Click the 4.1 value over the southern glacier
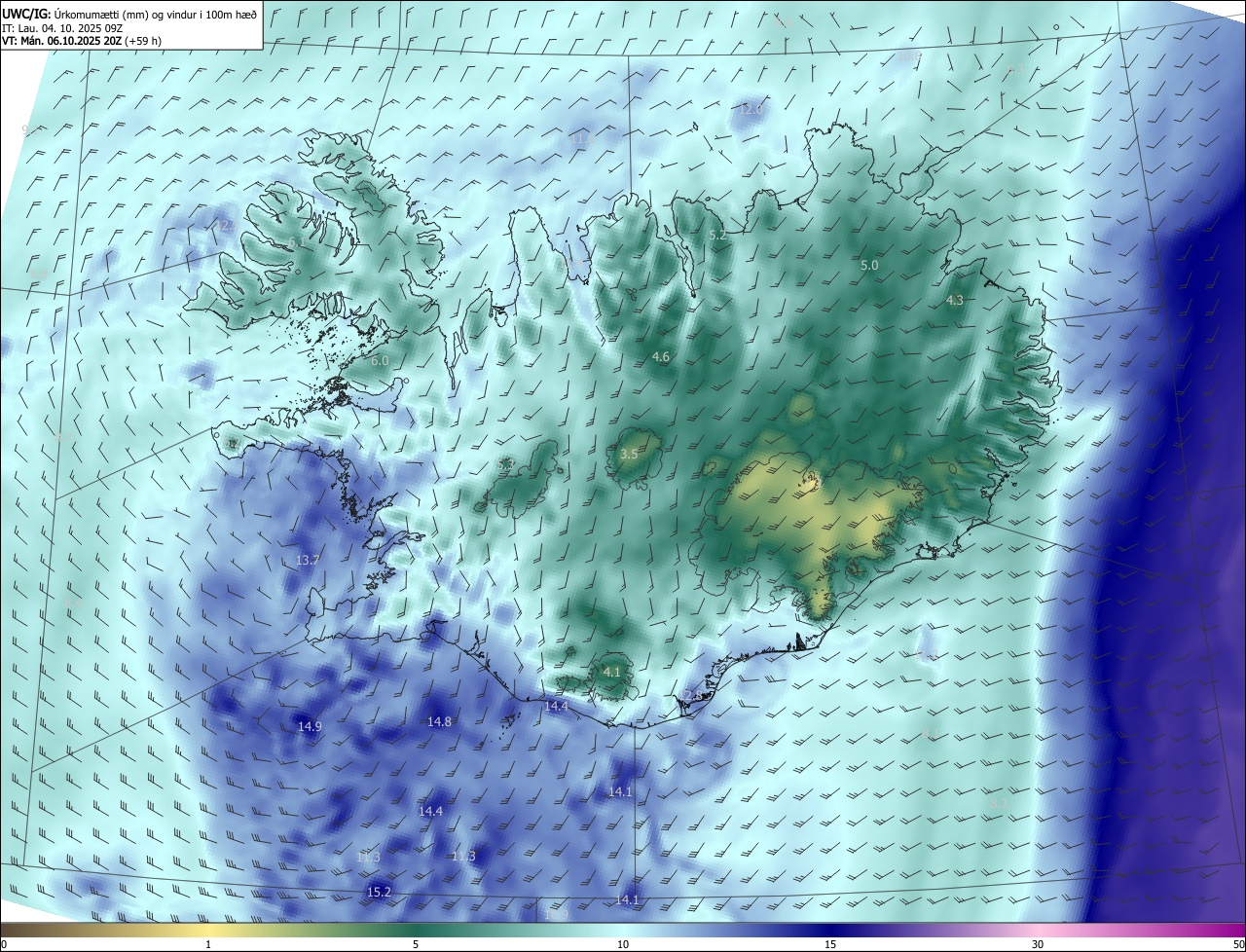 (x=612, y=672)
